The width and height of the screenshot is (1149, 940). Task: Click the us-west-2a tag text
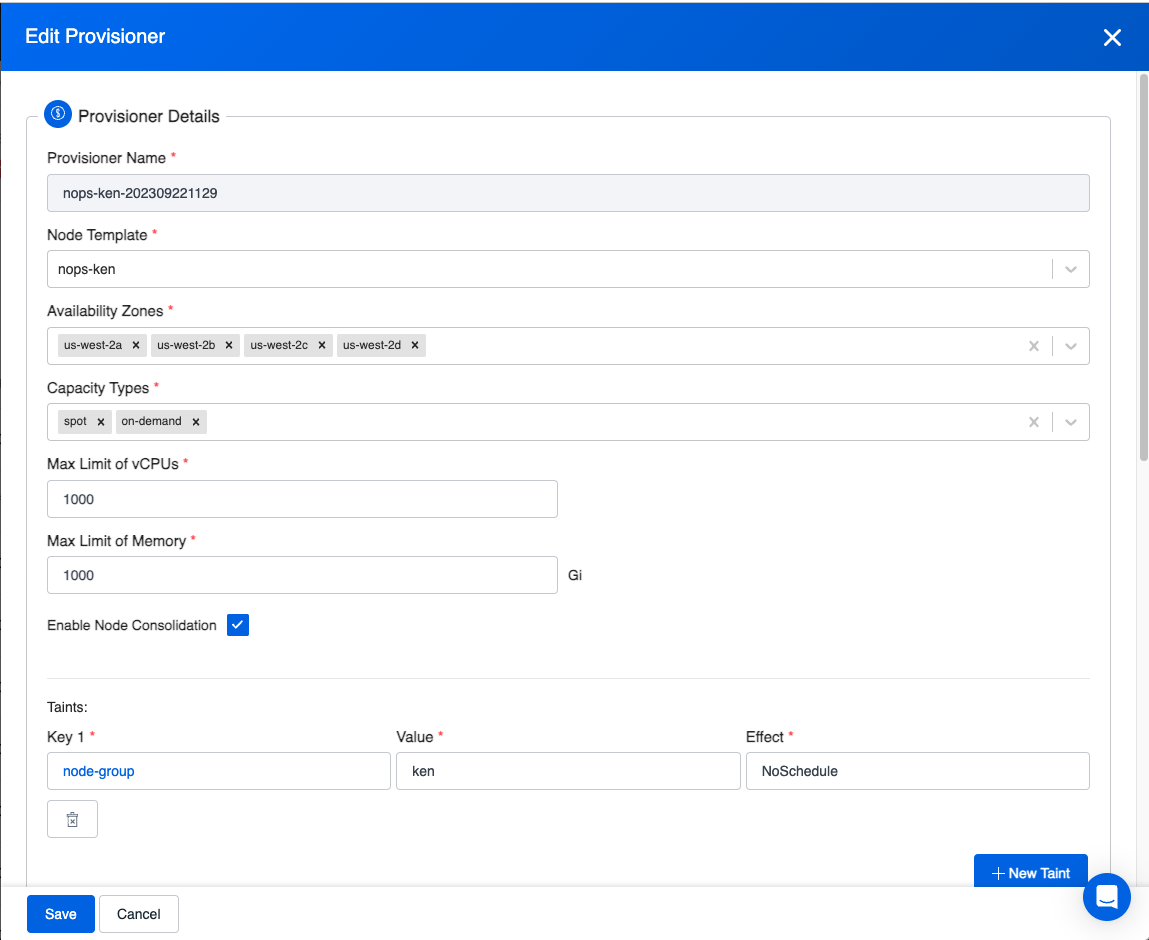click(93, 345)
